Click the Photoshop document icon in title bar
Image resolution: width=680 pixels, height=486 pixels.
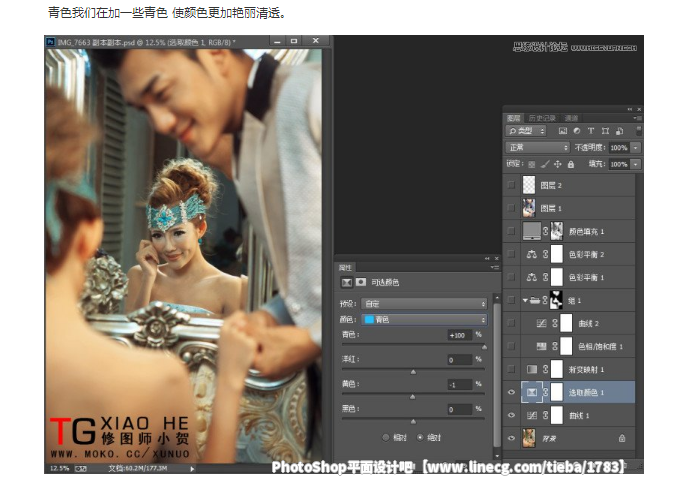click(50, 42)
